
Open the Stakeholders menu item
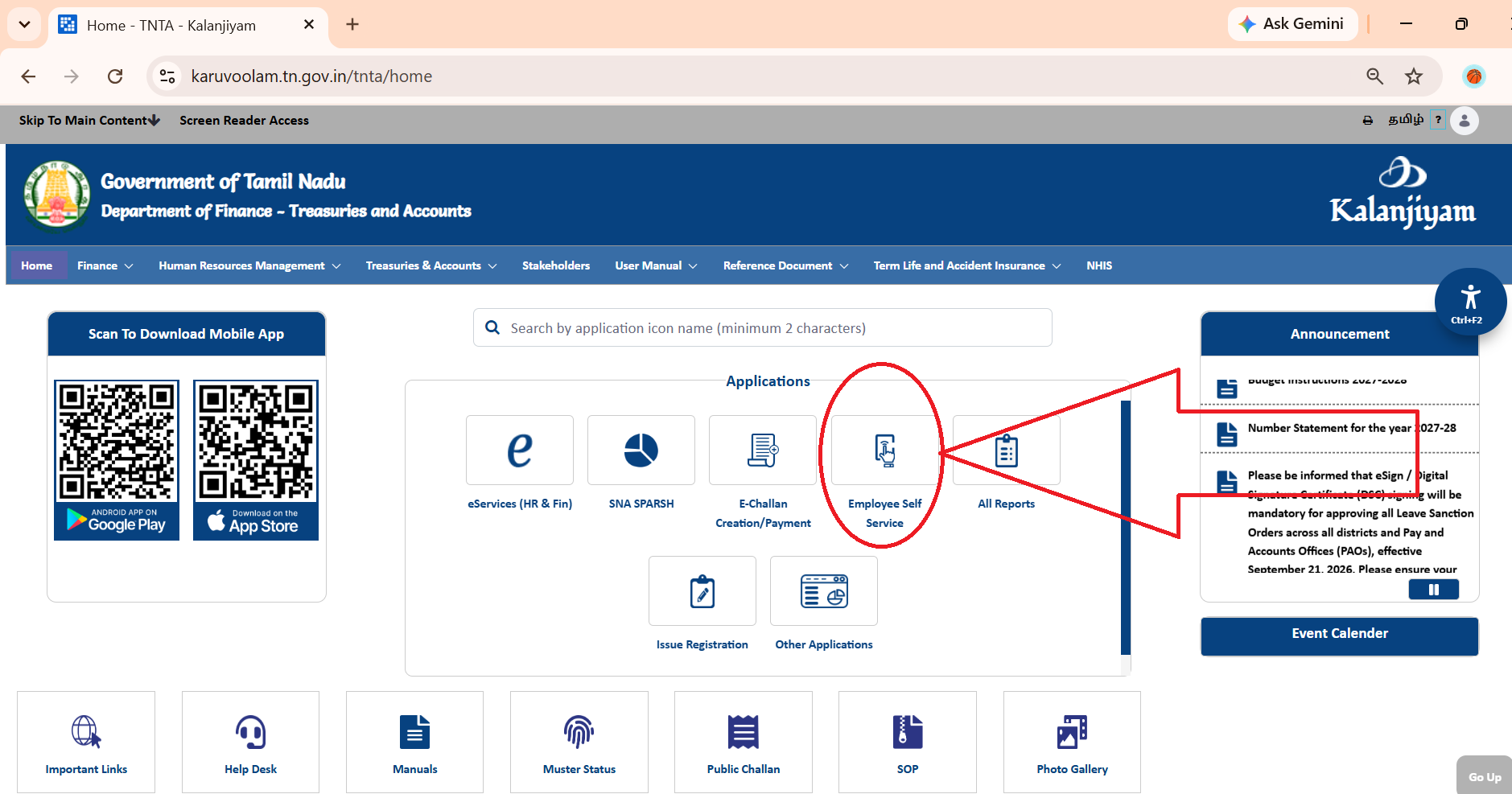(x=556, y=265)
